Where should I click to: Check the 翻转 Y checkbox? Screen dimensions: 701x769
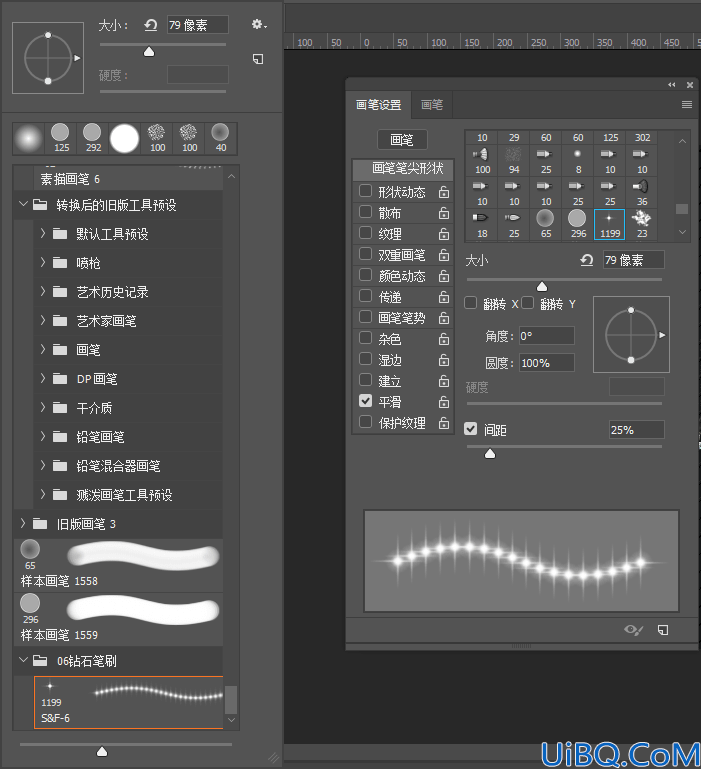click(527, 303)
